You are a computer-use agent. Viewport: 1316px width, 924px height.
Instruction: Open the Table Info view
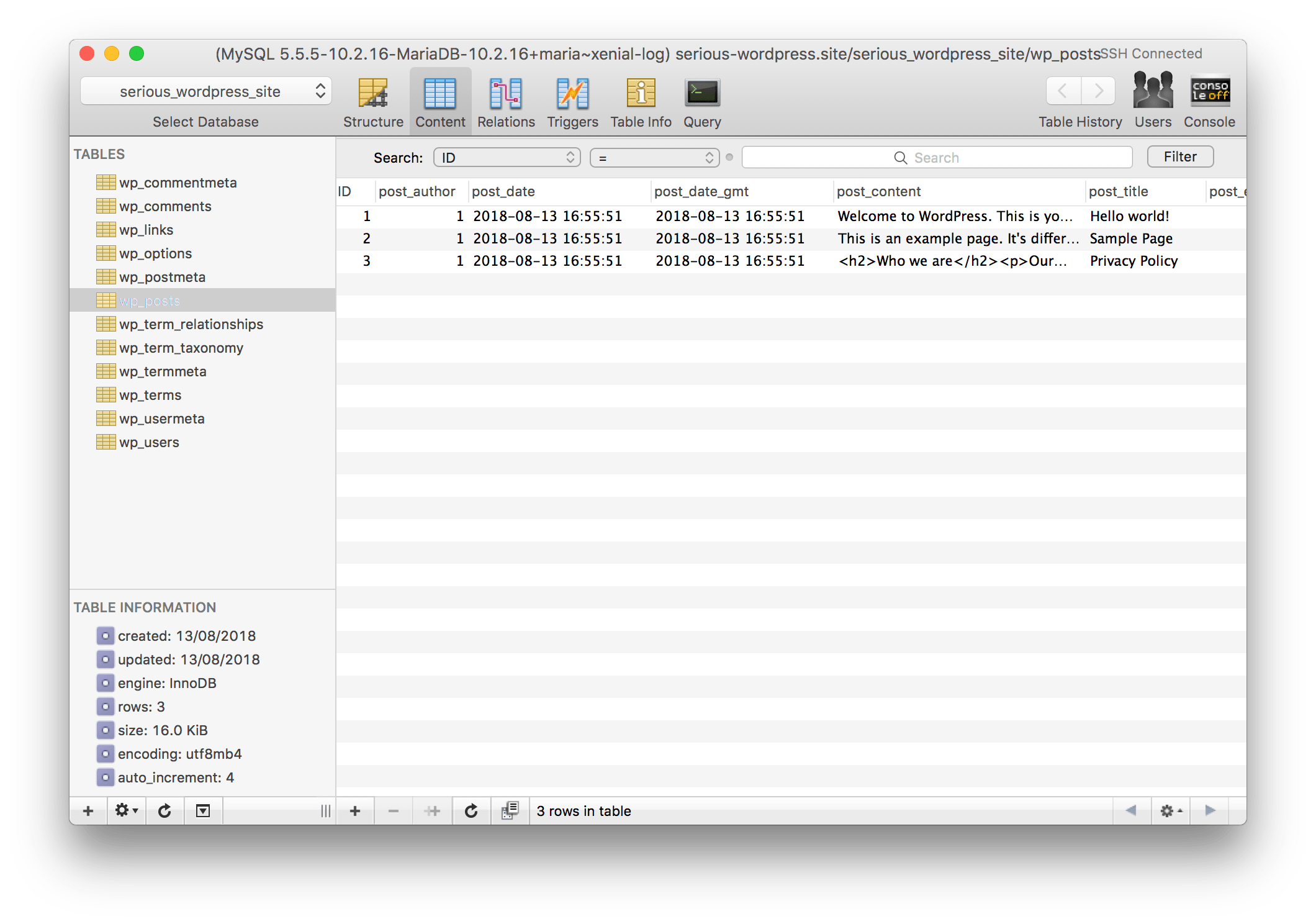pyautogui.click(x=641, y=103)
